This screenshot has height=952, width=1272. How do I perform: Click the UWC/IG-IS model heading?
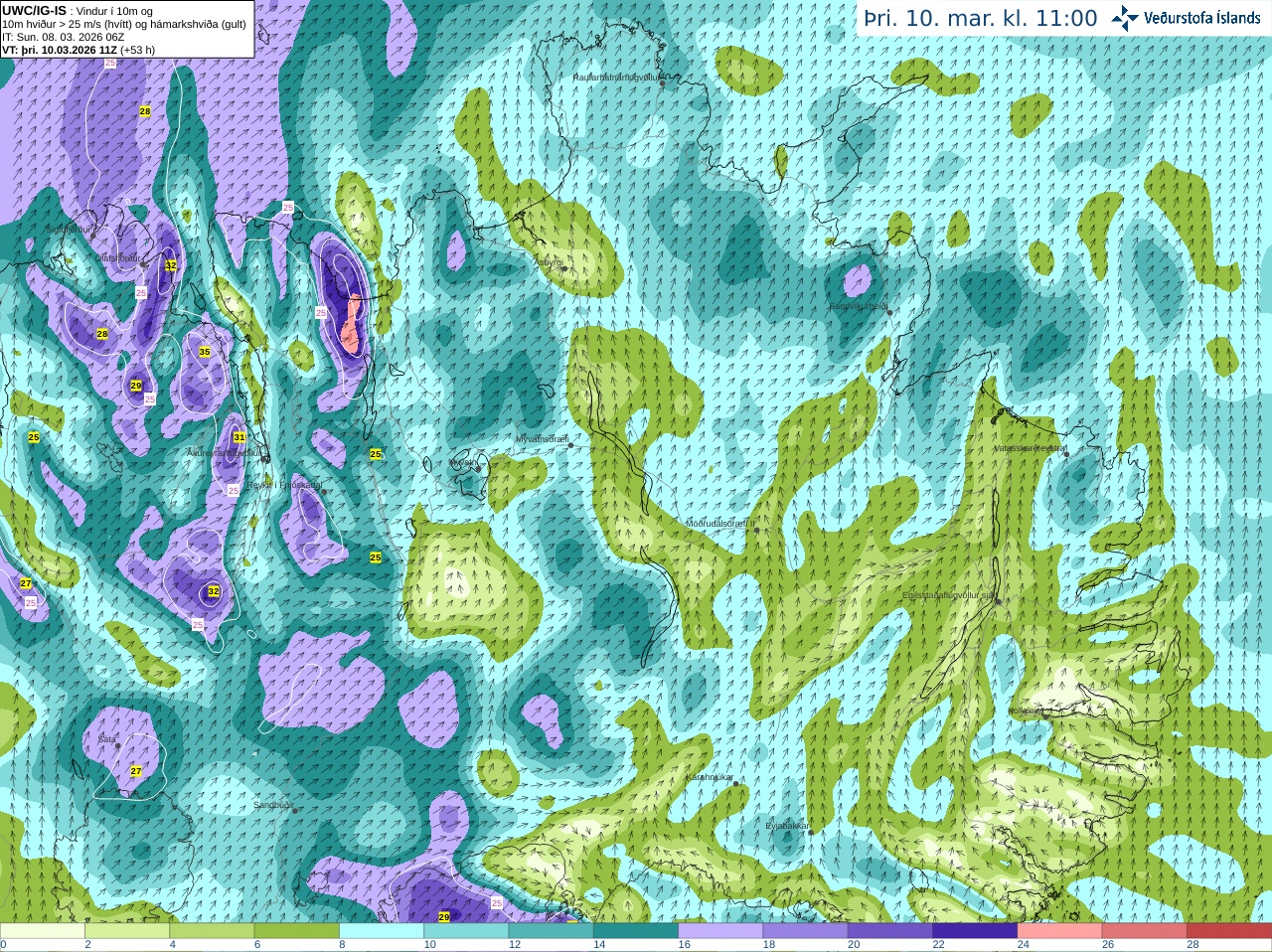coord(34,11)
